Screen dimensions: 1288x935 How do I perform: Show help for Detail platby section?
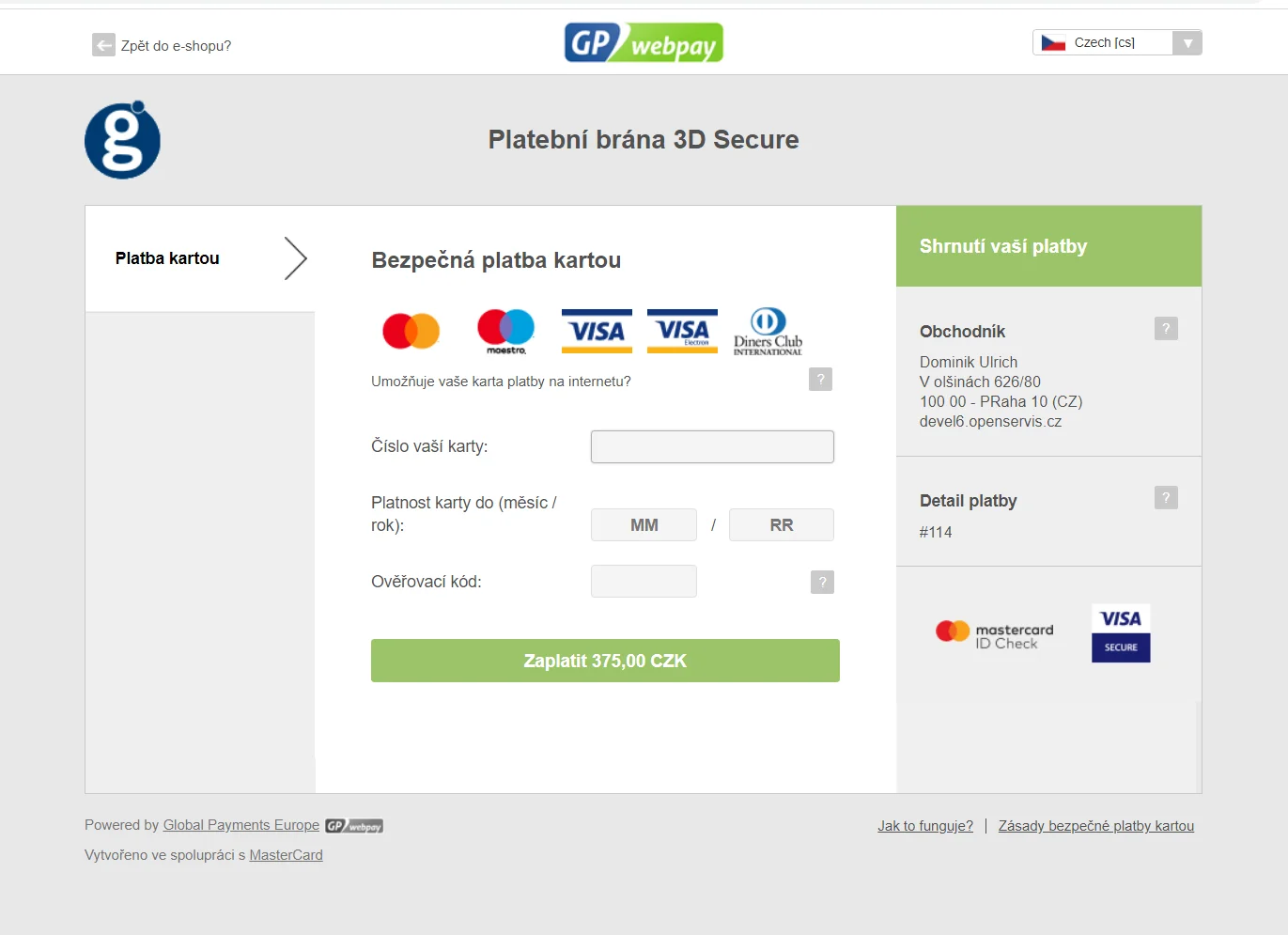(x=1166, y=498)
